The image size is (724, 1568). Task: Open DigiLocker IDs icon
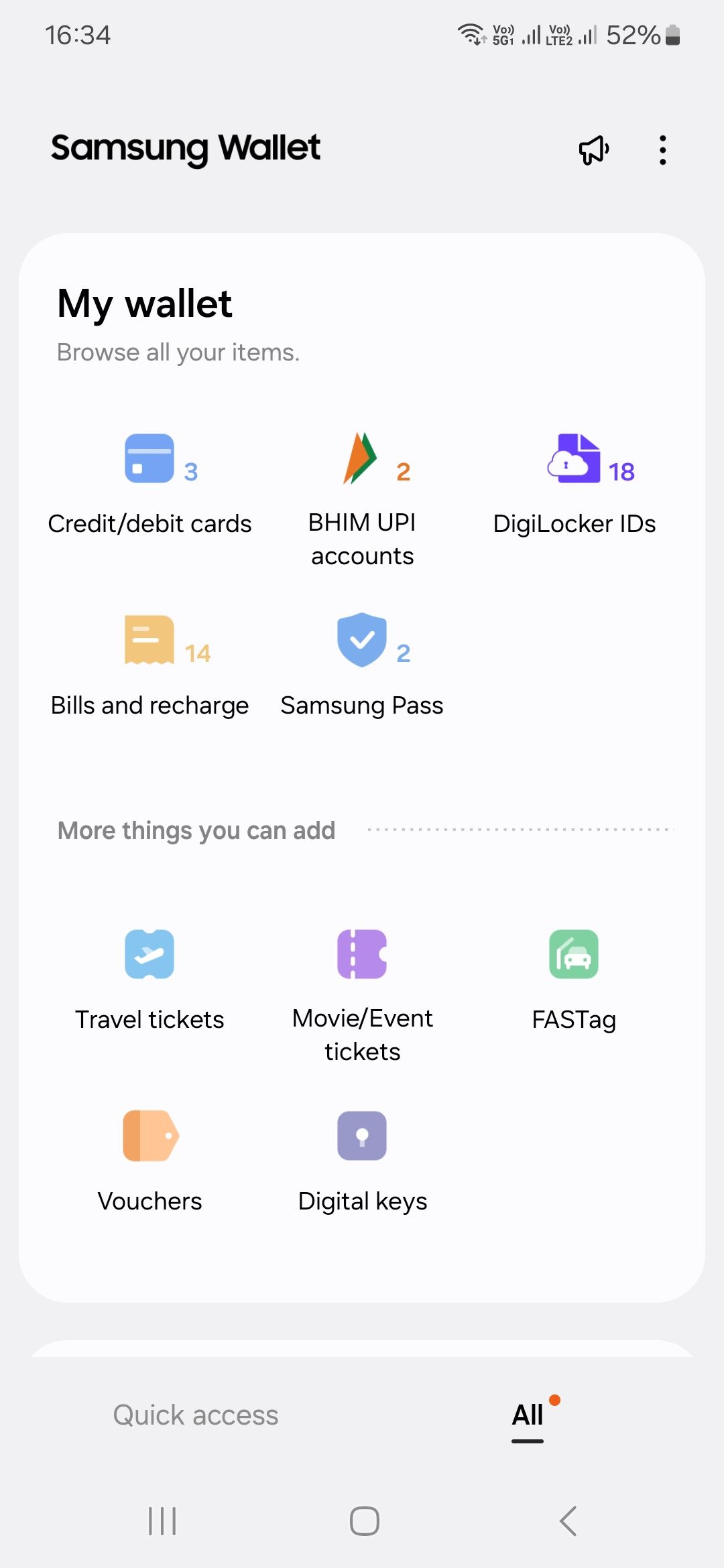[574, 458]
